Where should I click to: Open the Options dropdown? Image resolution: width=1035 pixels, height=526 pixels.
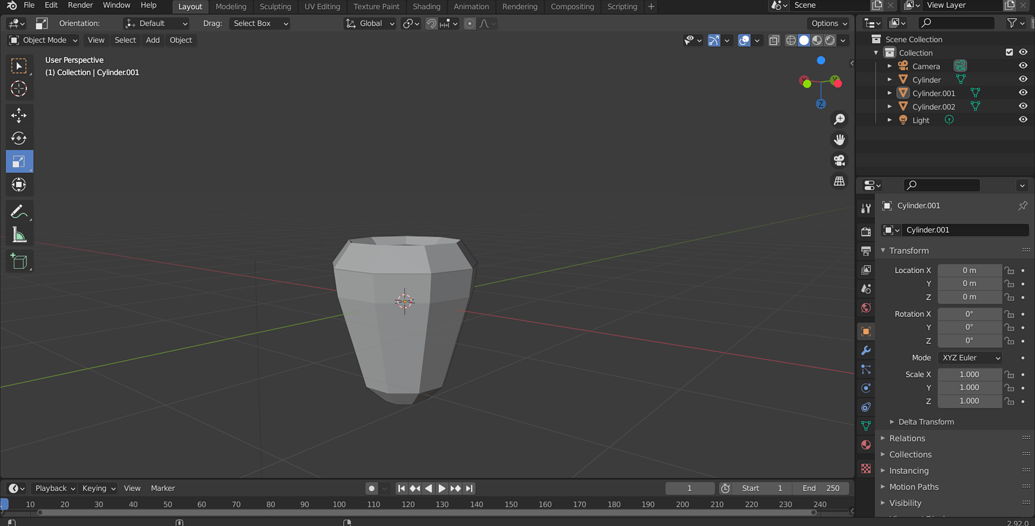(829, 23)
